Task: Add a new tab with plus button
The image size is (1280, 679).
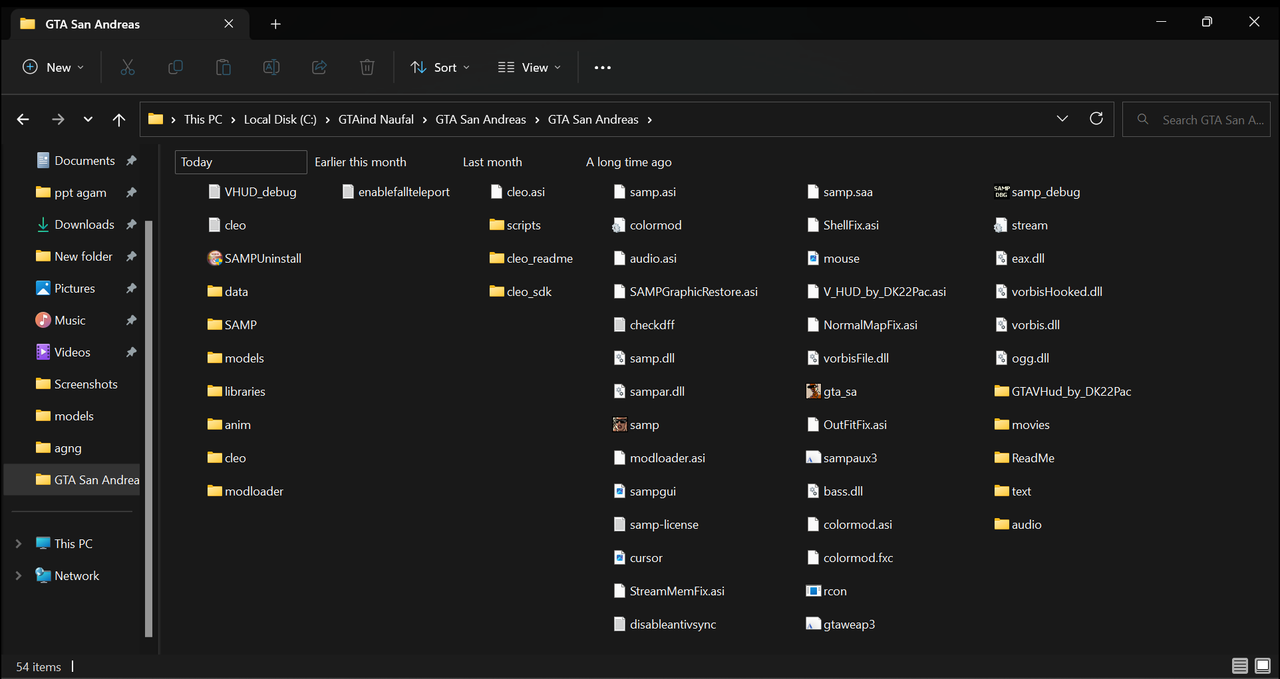Action: [x=275, y=24]
